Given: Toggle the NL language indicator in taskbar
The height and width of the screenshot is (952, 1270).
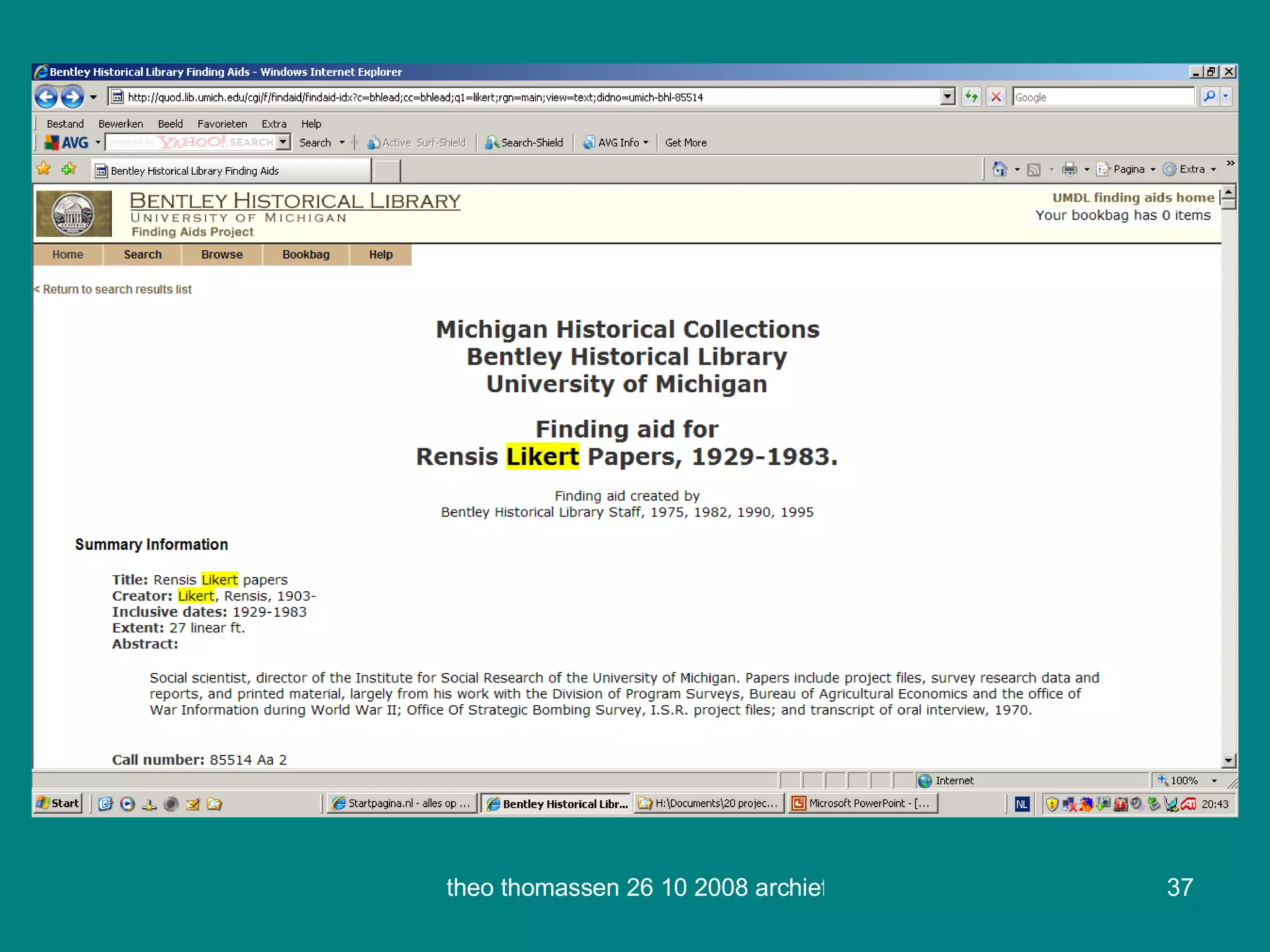Looking at the screenshot, I should point(1021,804).
